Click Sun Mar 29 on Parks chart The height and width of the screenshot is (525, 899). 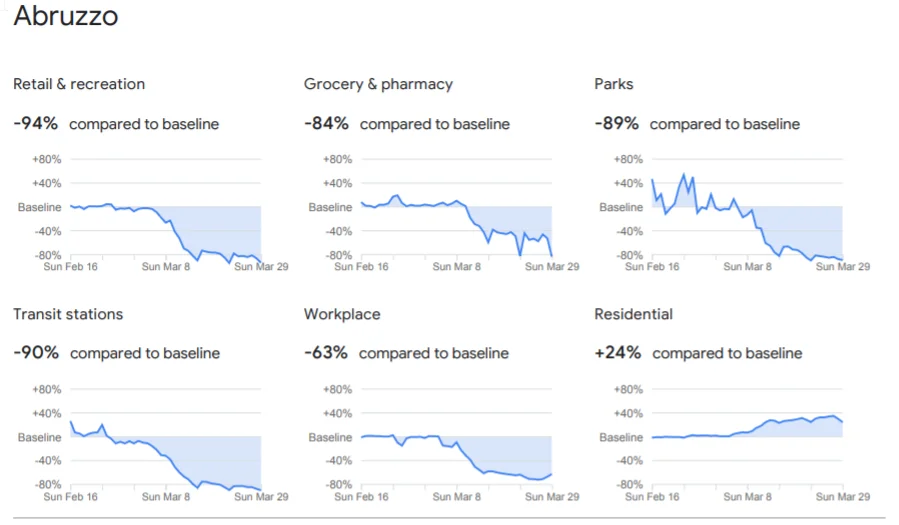click(843, 267)
